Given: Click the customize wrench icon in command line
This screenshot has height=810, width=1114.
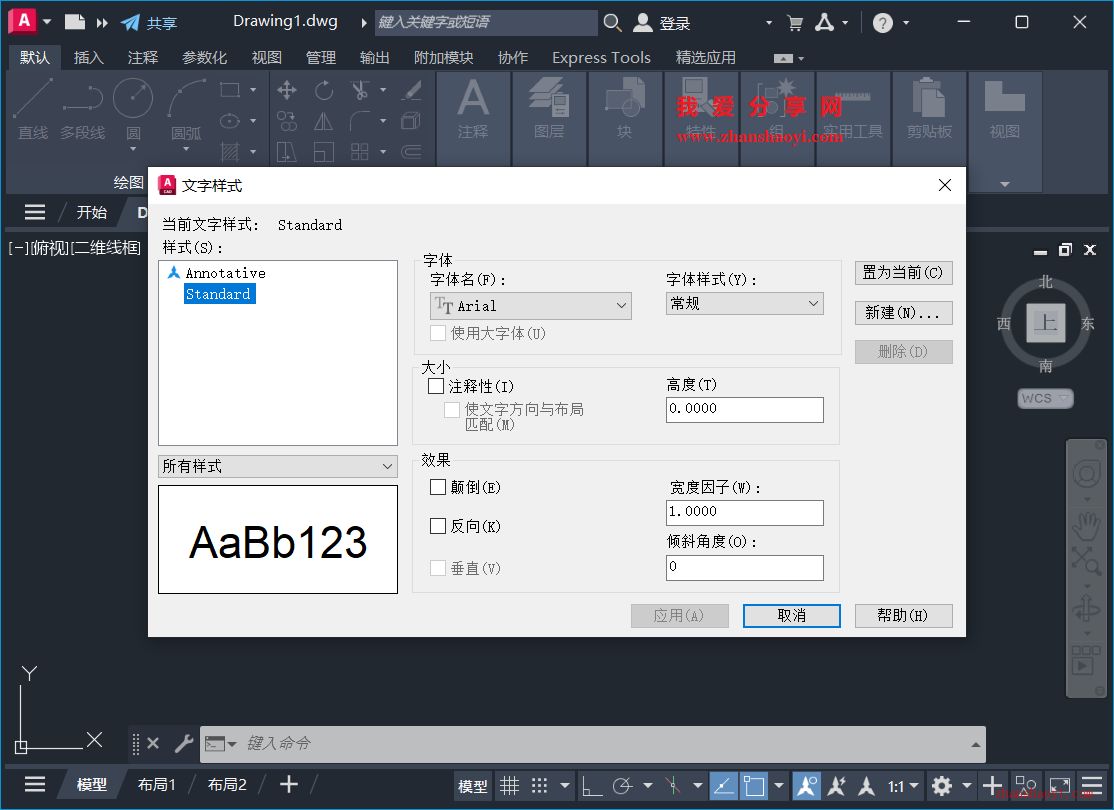Looking at the screenshot, I should (183, 743).
